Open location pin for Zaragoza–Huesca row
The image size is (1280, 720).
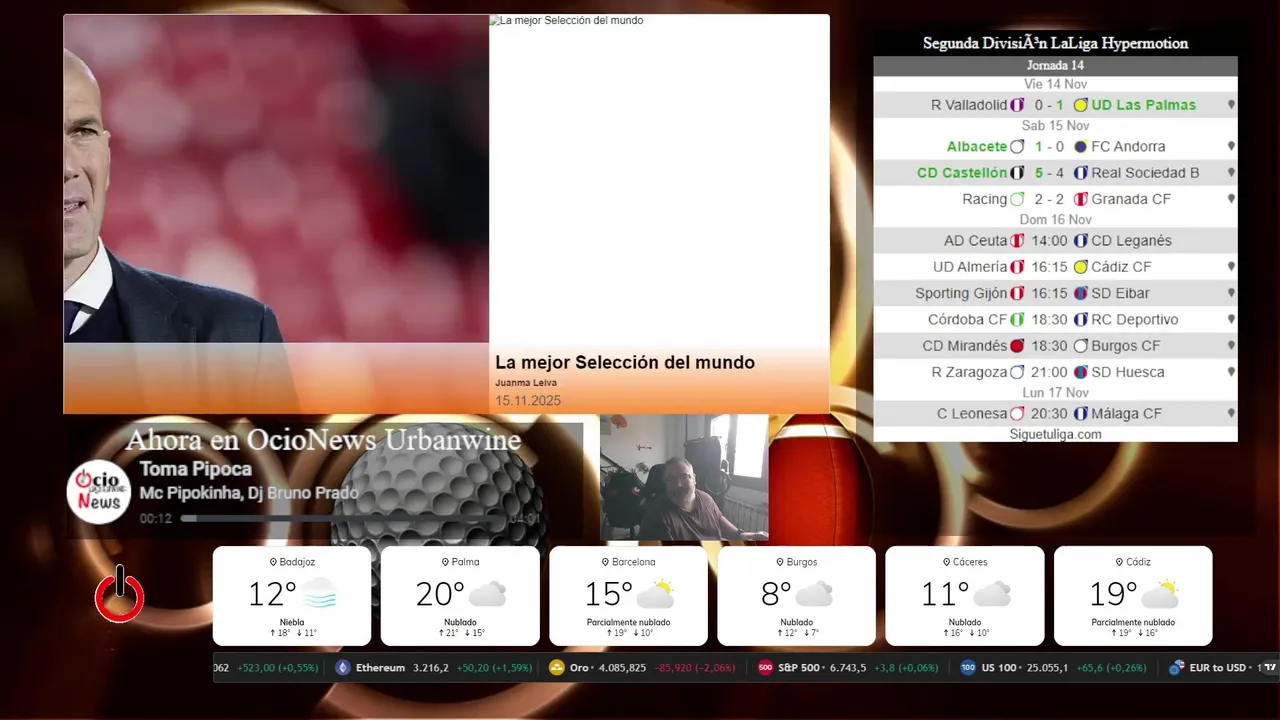(x=1231, y=372)
